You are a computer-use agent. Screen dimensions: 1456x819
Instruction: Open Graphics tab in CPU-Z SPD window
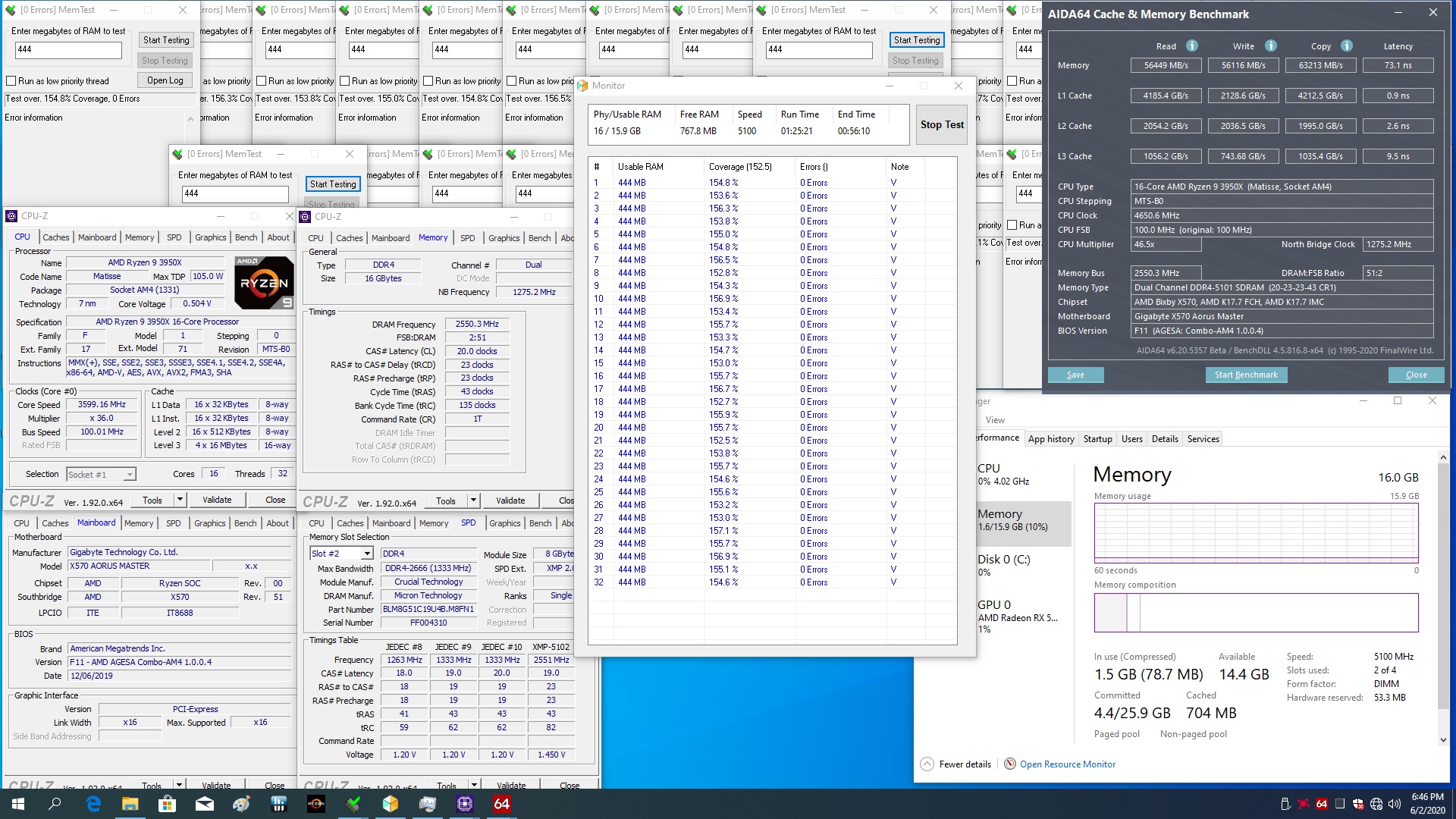pyautogui.click(x=504, y=523)
